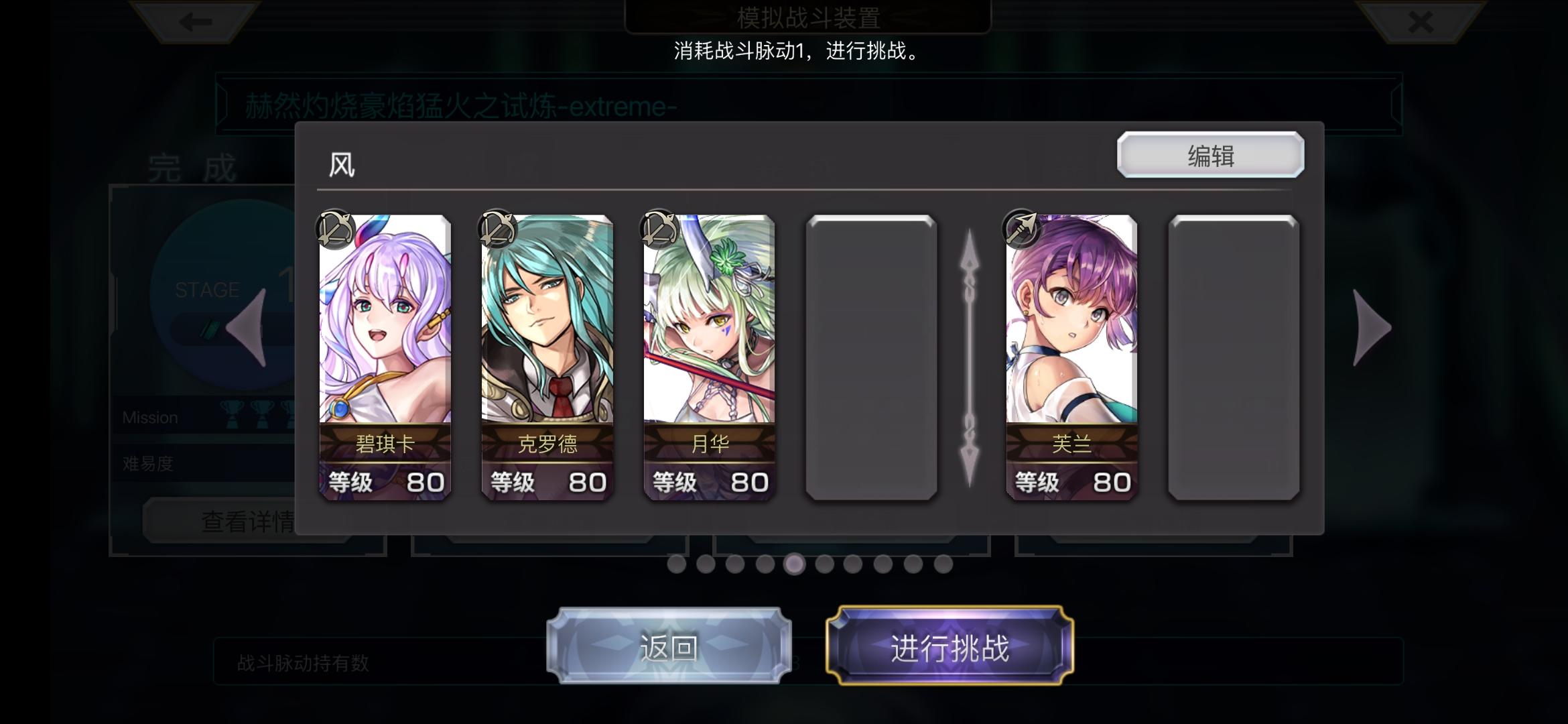Select the 芙兰 support character card
This screenshot has width=1568, height=724.
(1071, 357)
